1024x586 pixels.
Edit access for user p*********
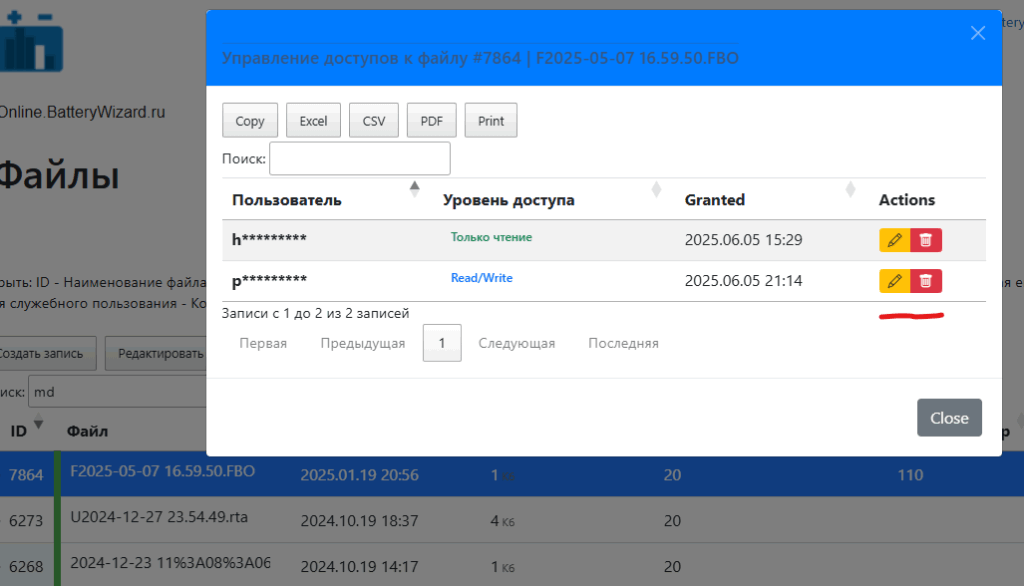(894, 281)
